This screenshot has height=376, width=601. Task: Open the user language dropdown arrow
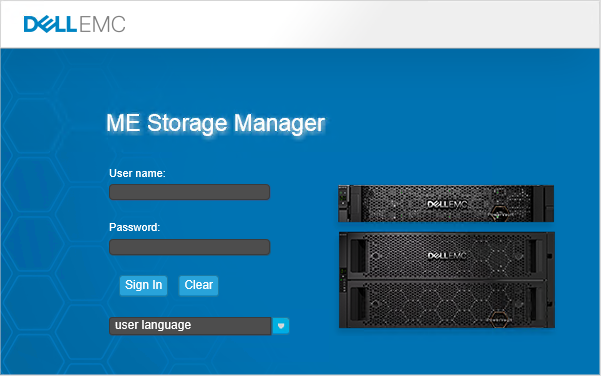281,326
